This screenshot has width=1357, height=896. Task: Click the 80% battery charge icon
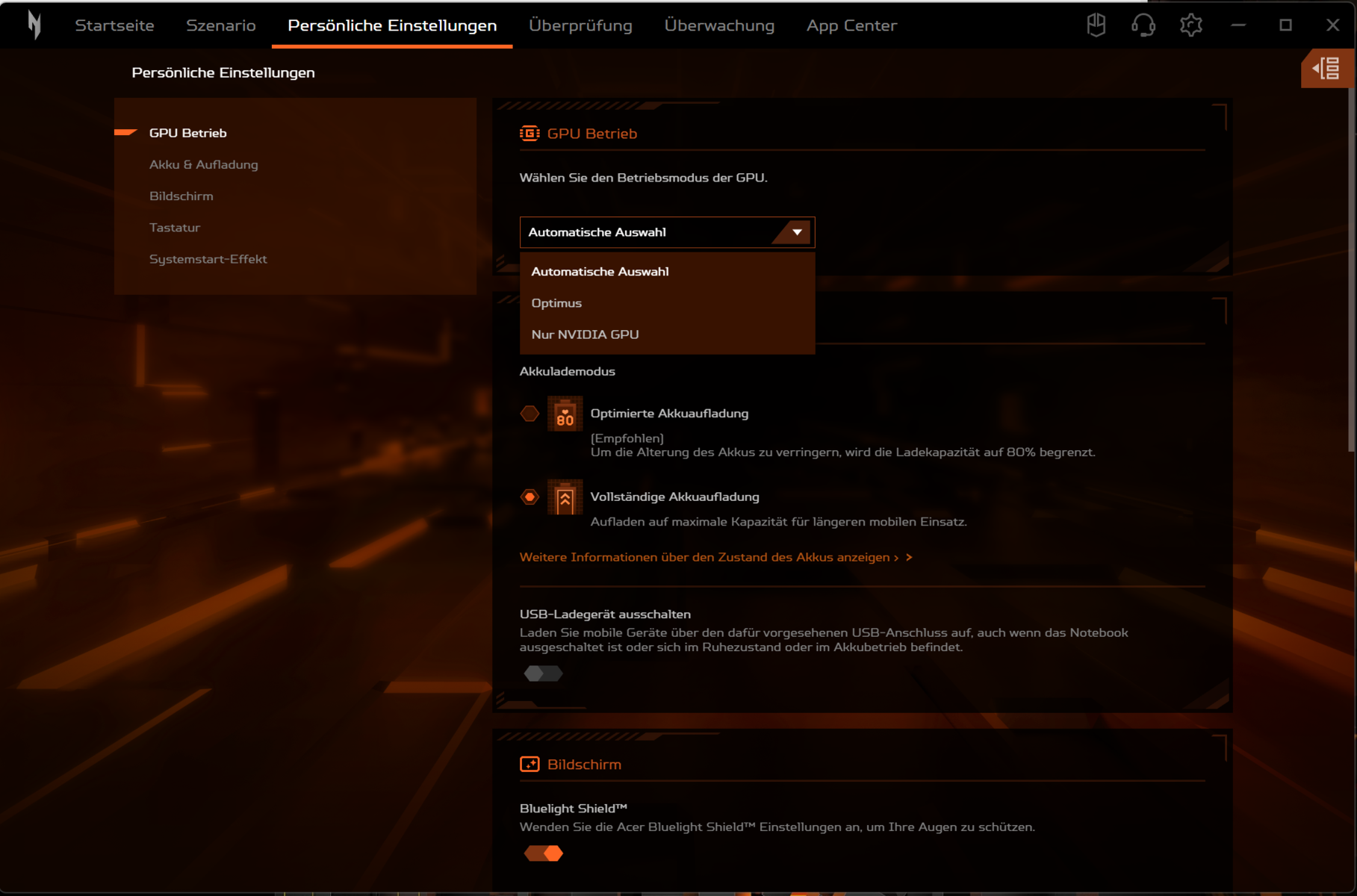[565, 414]
